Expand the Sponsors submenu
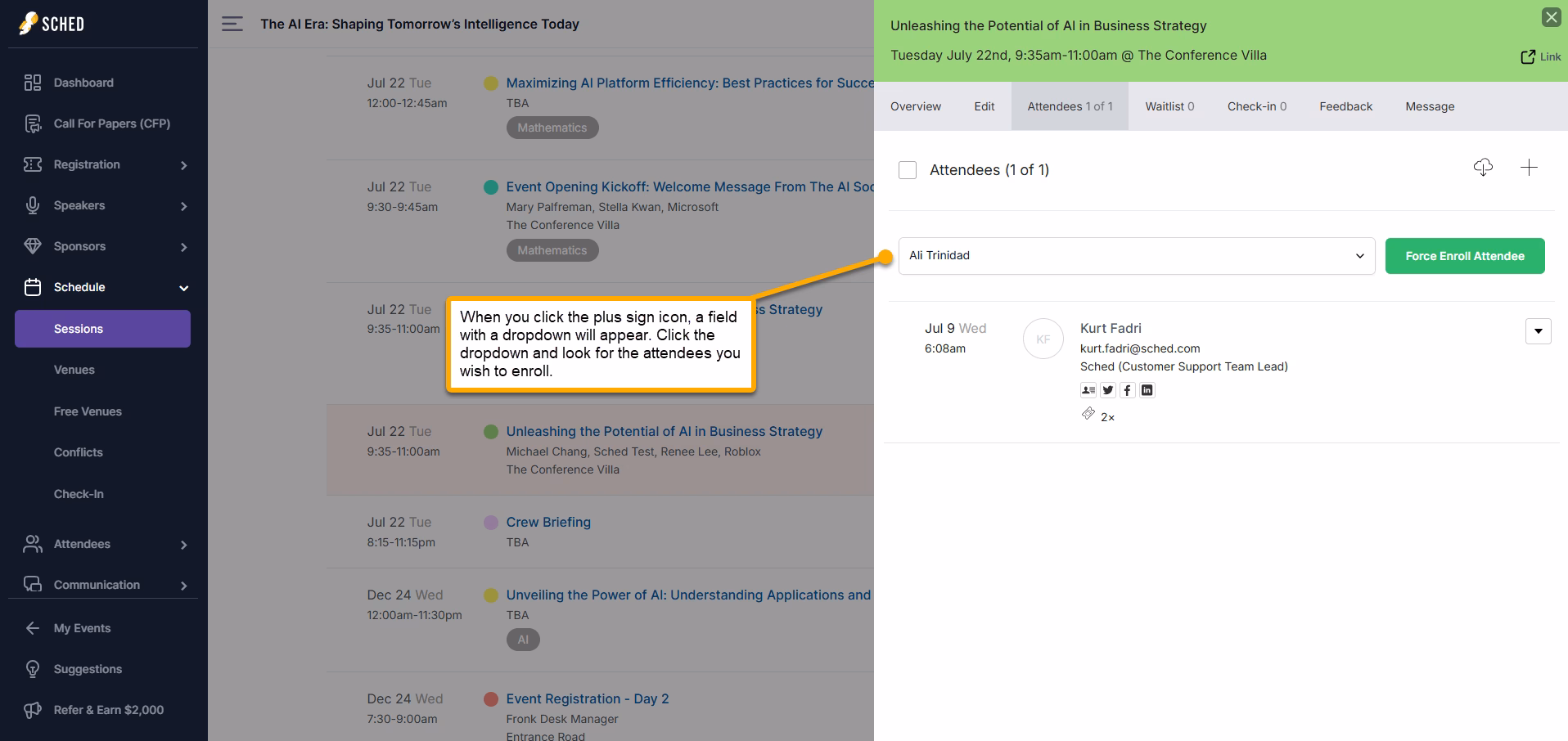 [x=183, y=247]
